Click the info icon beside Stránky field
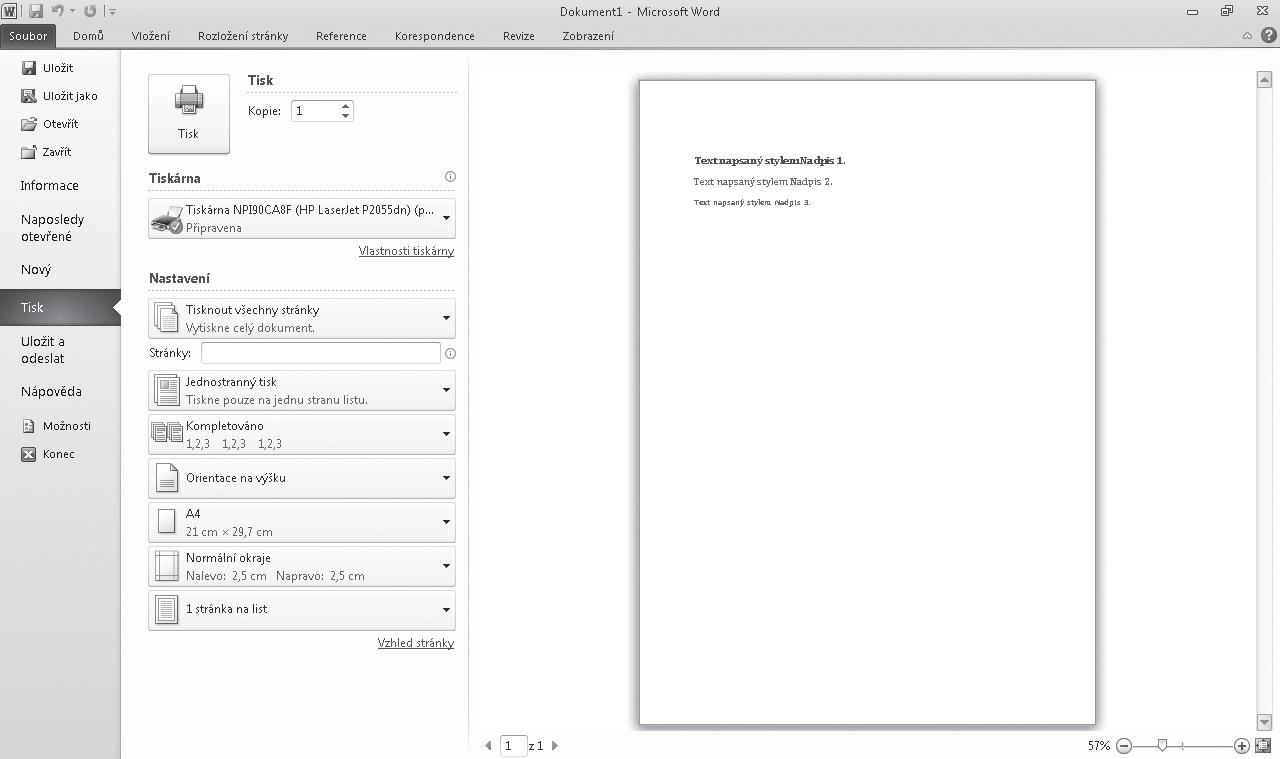Screen dimensions: 1280x759 pos(450,353)
